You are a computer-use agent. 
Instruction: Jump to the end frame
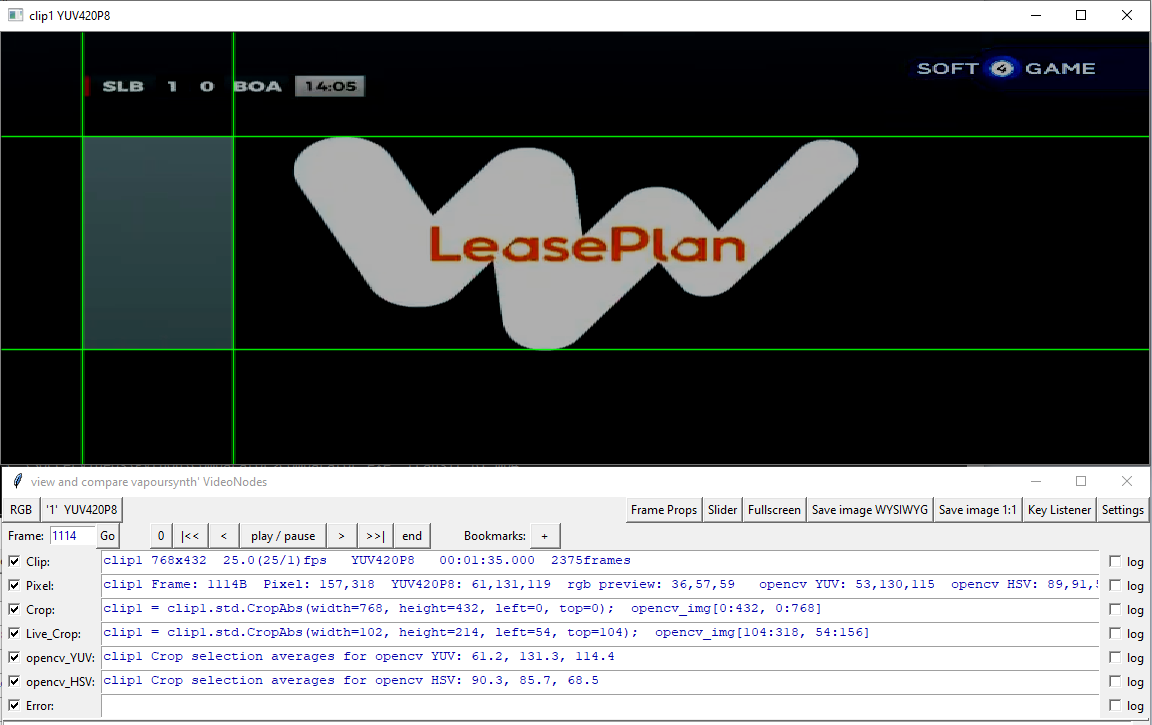click(x=411, y=535)
